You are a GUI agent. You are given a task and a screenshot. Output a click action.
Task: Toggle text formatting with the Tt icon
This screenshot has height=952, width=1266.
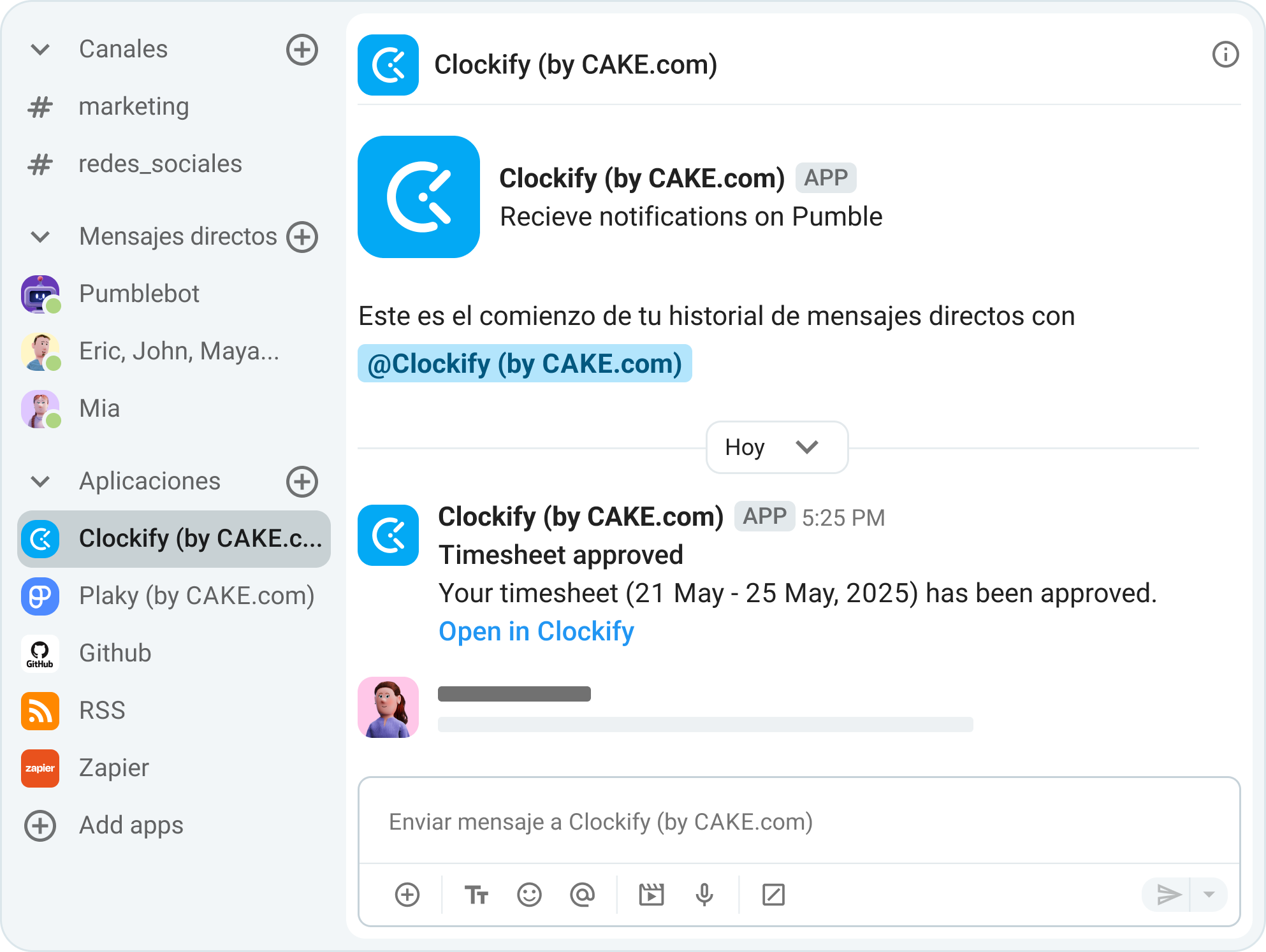(x=476, y=895)
